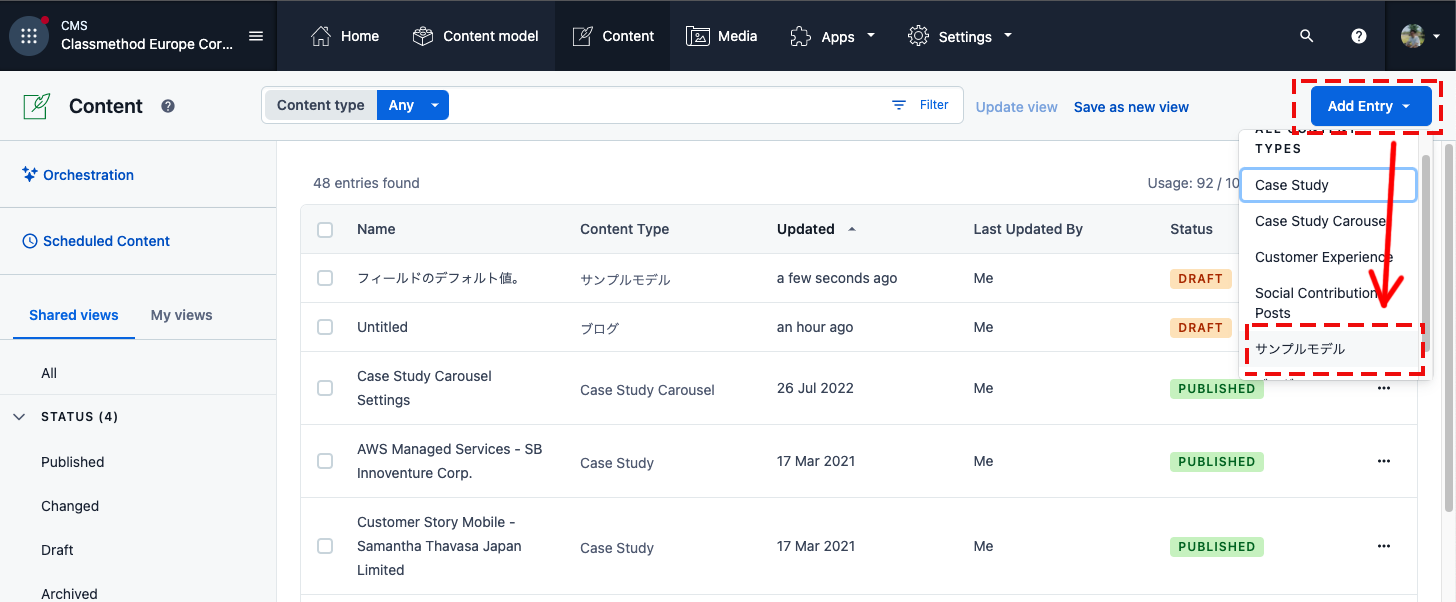Switch to the My views tab
Screen dimensions: 1456x602
[181, 314]
